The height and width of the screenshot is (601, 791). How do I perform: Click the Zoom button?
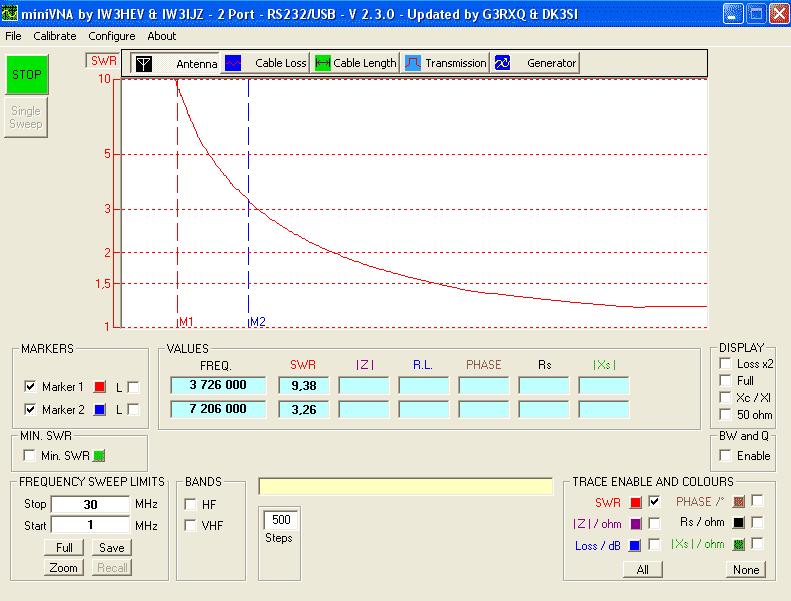coord(64,568)
